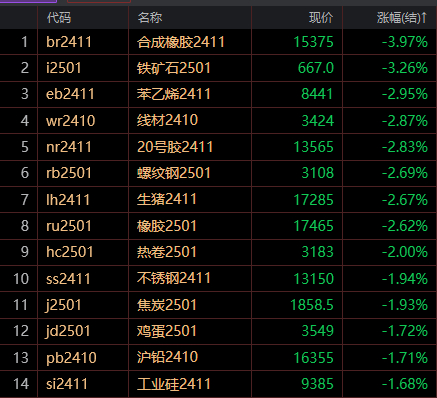Select 沪铅2410 contract name
437x398 pixels.
[167, 357]
